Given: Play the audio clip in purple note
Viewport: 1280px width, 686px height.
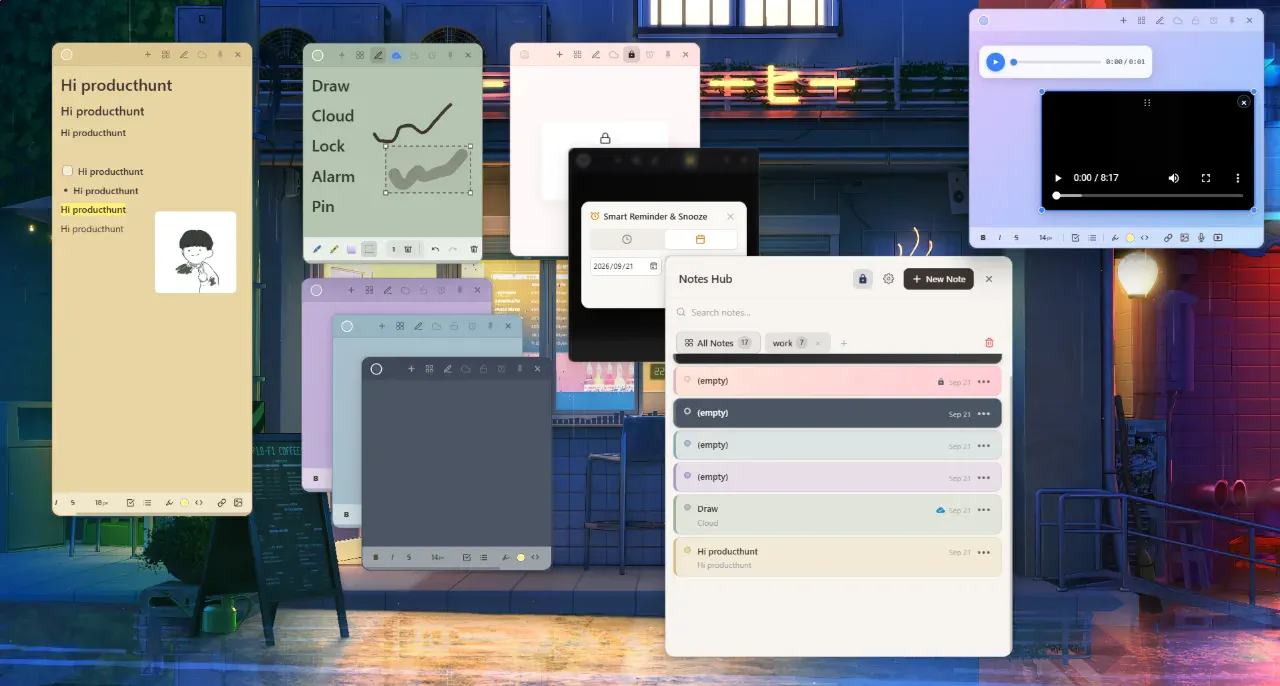Looking at the screenshot, I should pos(995,62).
